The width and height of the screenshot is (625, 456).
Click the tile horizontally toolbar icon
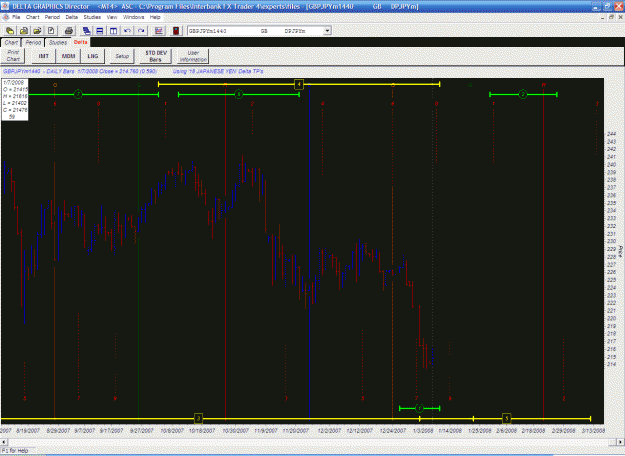click(100, 31)
